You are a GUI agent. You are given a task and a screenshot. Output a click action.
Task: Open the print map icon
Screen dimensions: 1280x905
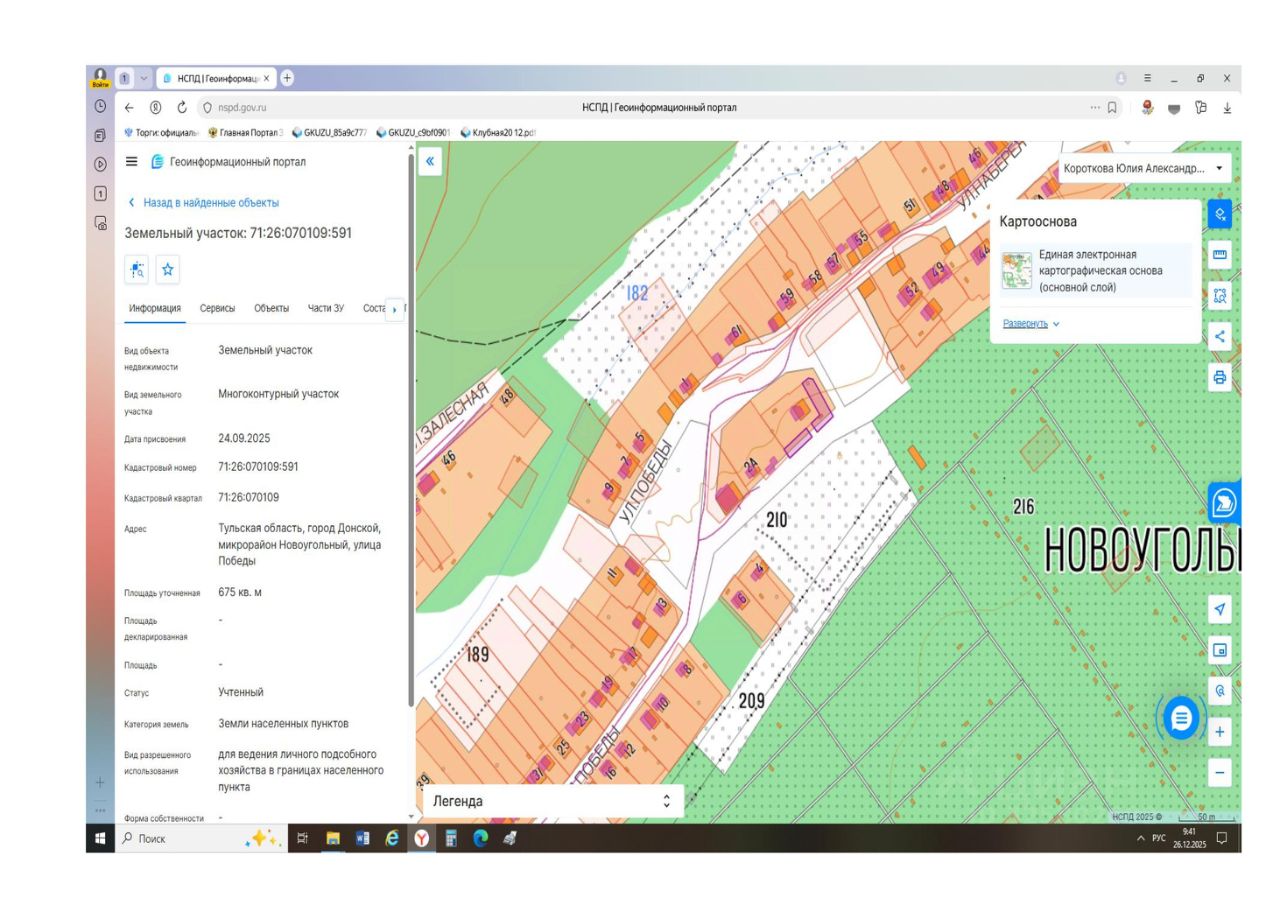tap(1219, 377)
